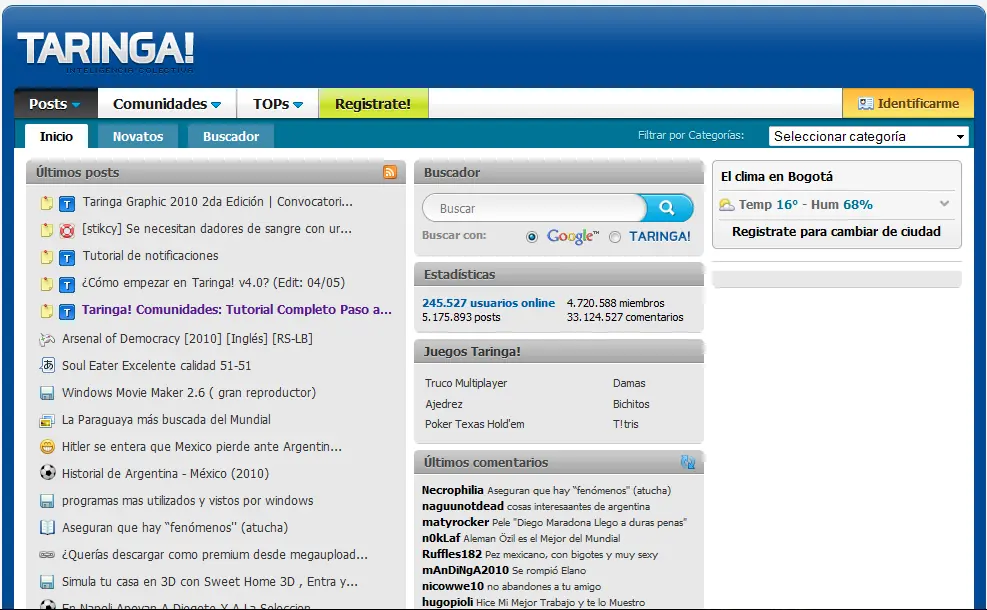Open comment 'Se rompió Elano'
Image resolution: width=987 pixels, height=610 pixels.
(x=549, y=570)
